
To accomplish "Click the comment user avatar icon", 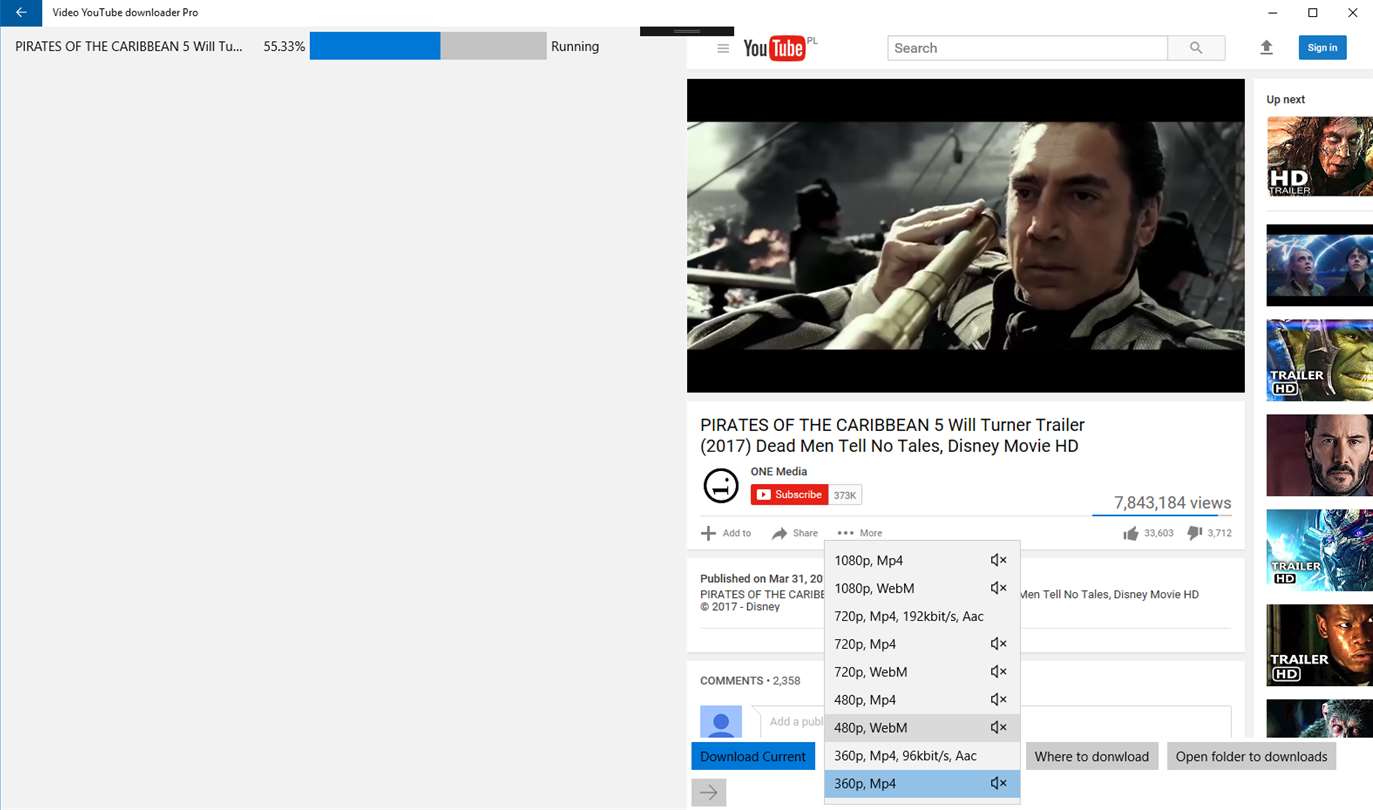I will coord(721,722).
